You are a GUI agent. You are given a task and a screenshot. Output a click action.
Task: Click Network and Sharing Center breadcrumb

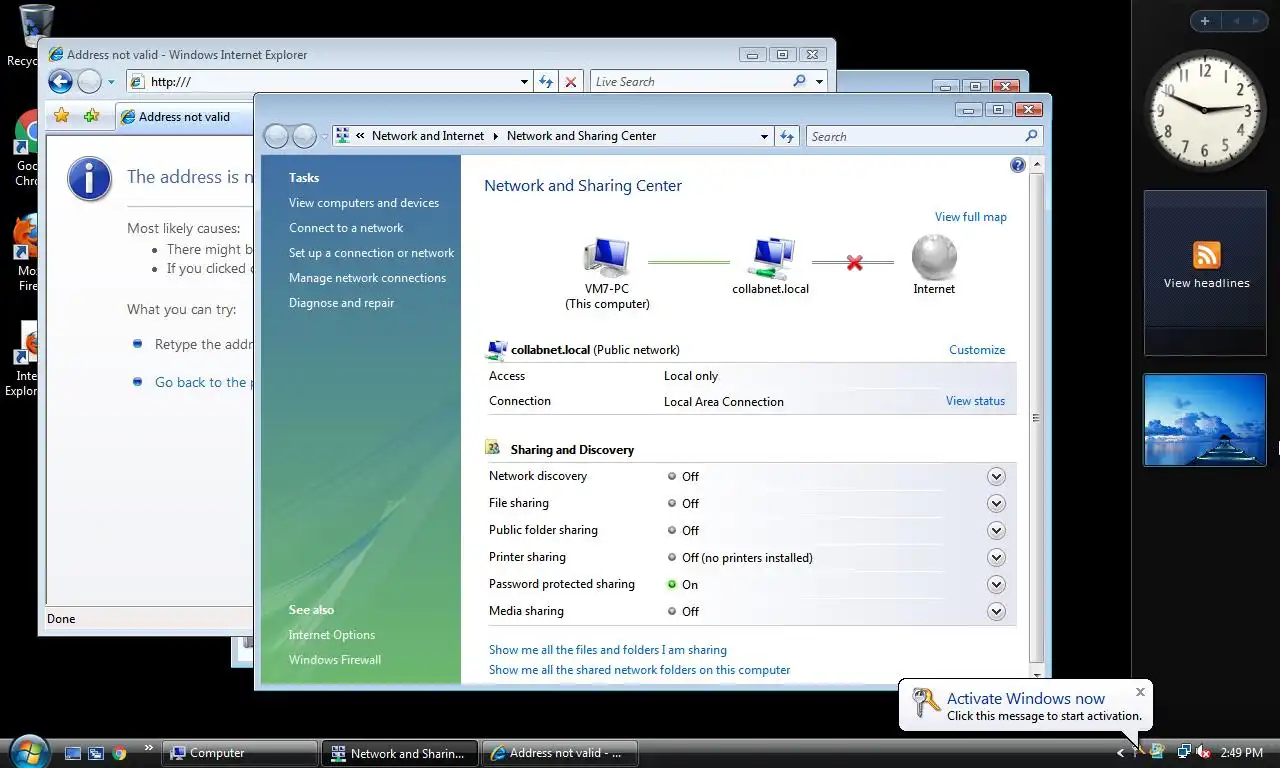tap(581, 136)
